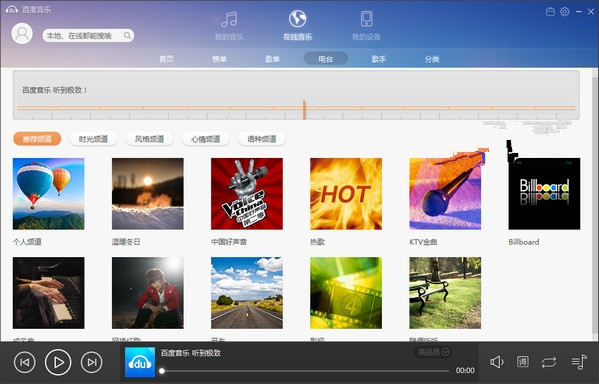The height and width of the screenshot is (384, 599).
Task: Click the 个人频道 label text
Action: [x=27, y=242]
